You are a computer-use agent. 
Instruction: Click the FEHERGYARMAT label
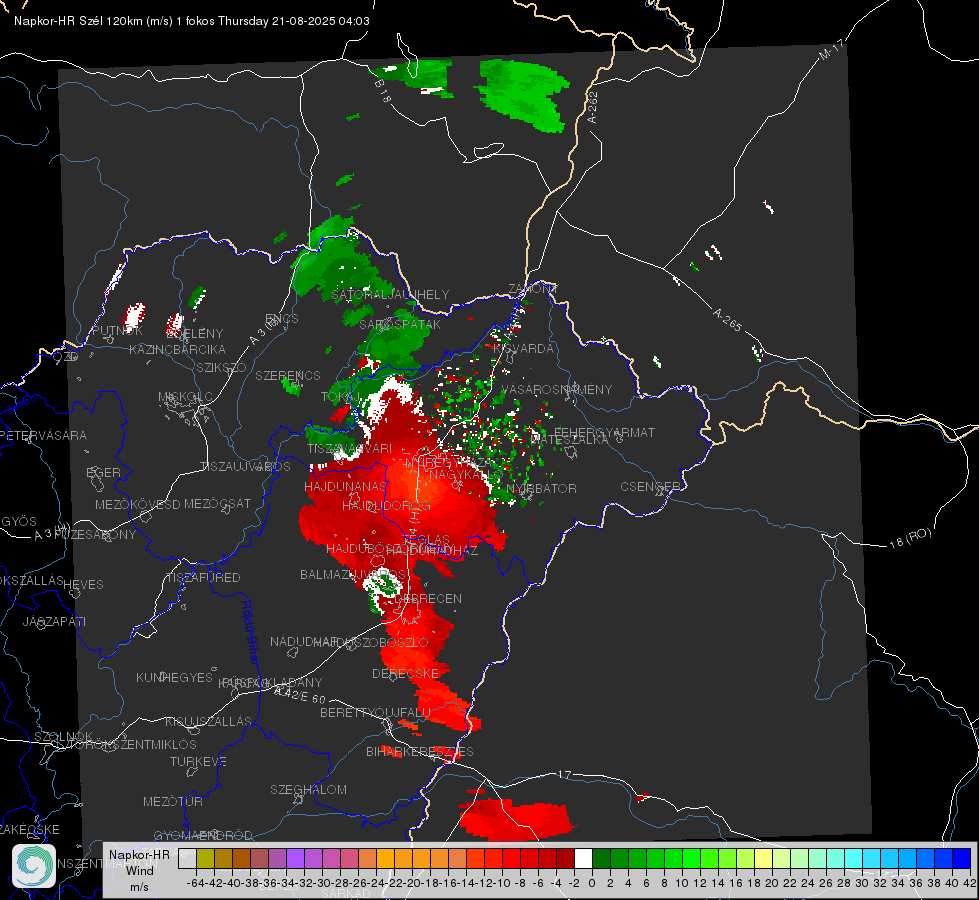604,432
